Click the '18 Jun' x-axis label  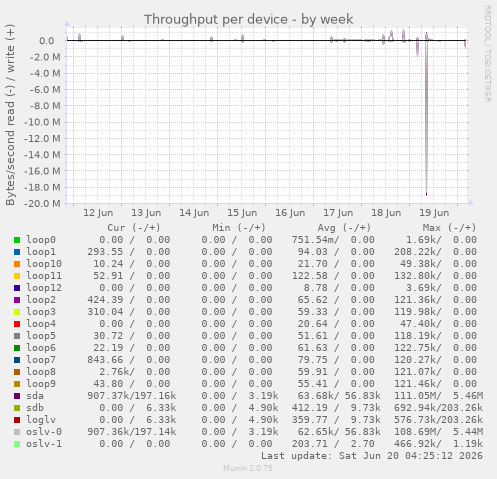click(x=386, y=213)
